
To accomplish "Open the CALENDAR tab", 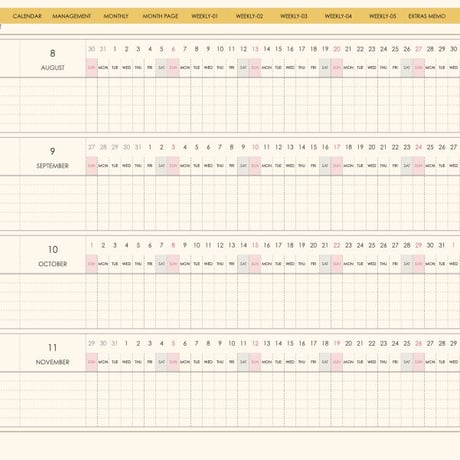I will click(27, 16).
